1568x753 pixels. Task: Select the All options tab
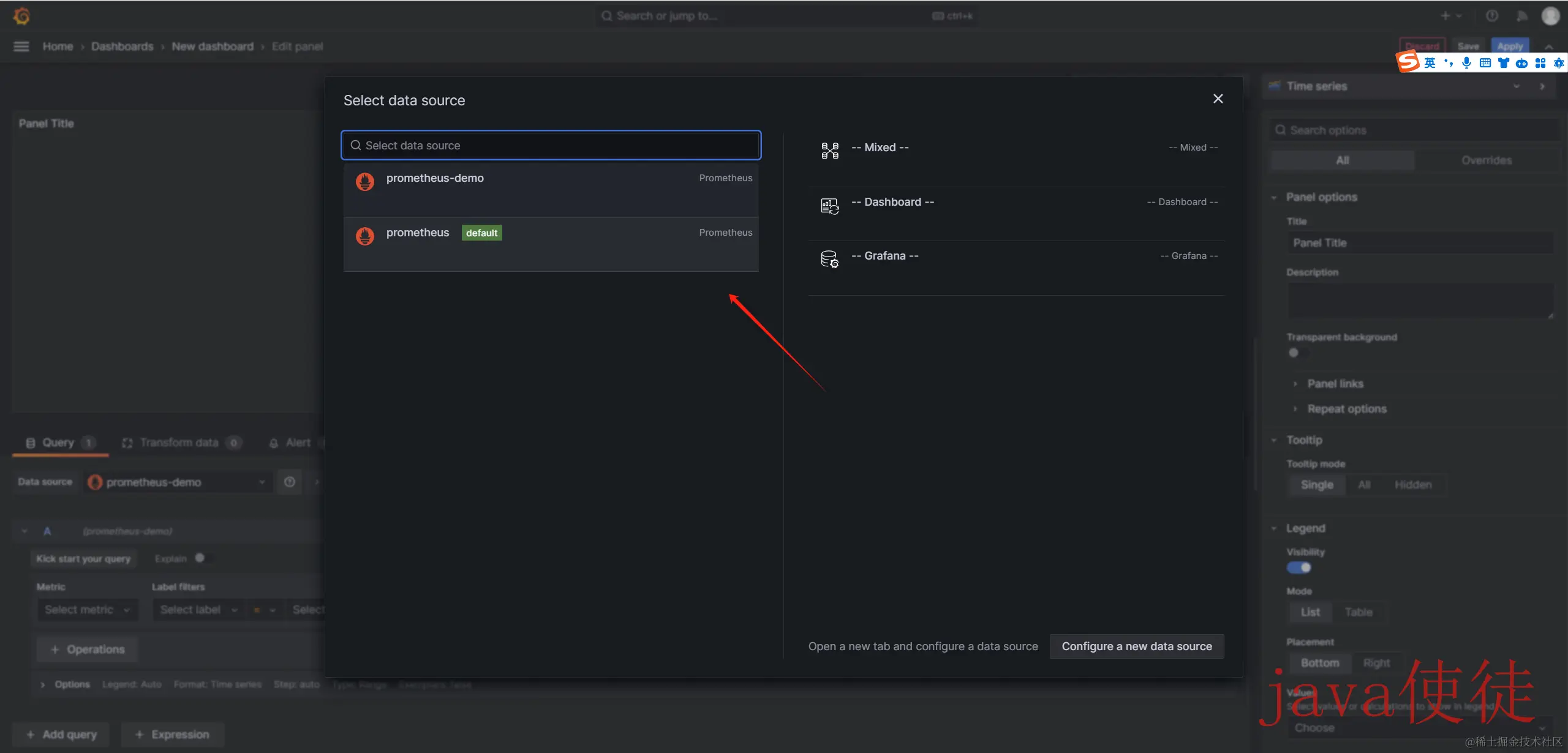point(1343,160)
